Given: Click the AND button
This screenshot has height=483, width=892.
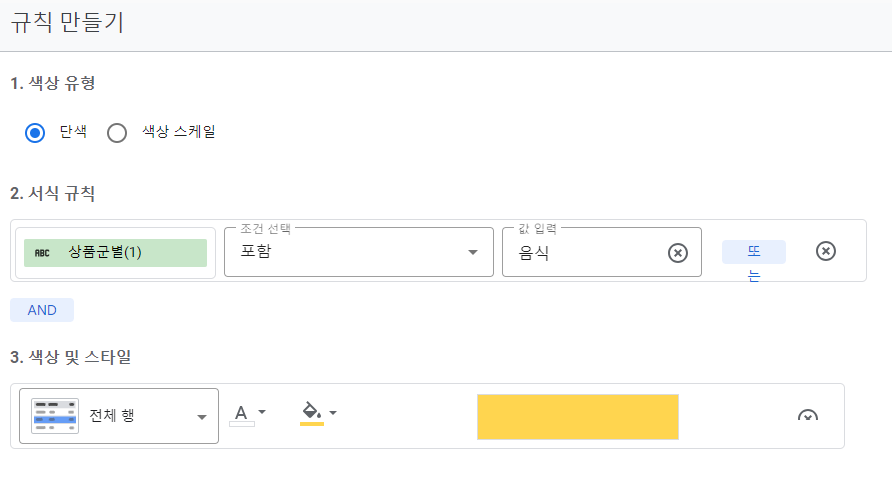Looking at the screenshot, I should (42, 310).
